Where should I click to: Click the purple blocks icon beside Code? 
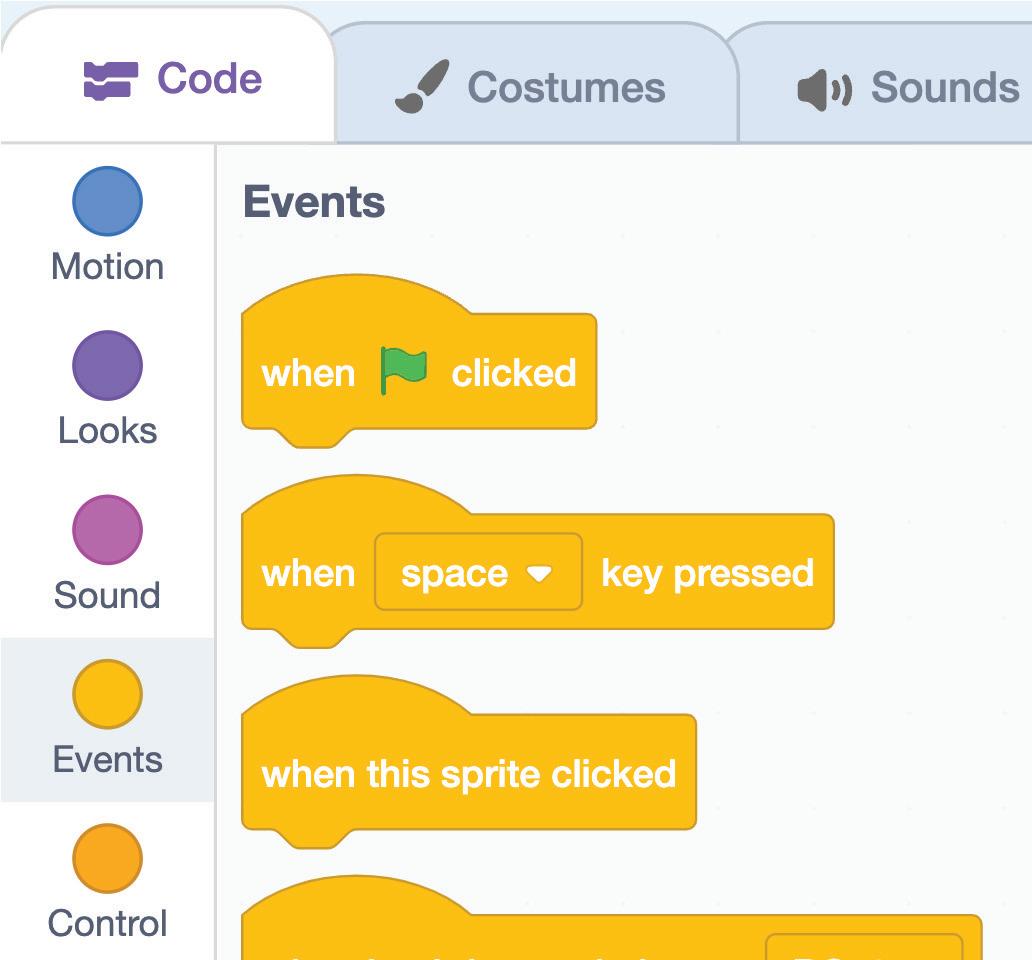[108, 80]
